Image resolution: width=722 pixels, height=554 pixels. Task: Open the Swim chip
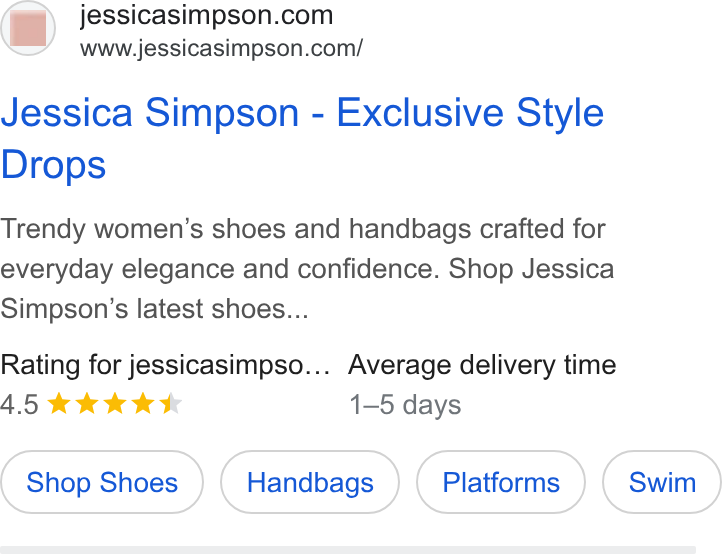(662, 482)
